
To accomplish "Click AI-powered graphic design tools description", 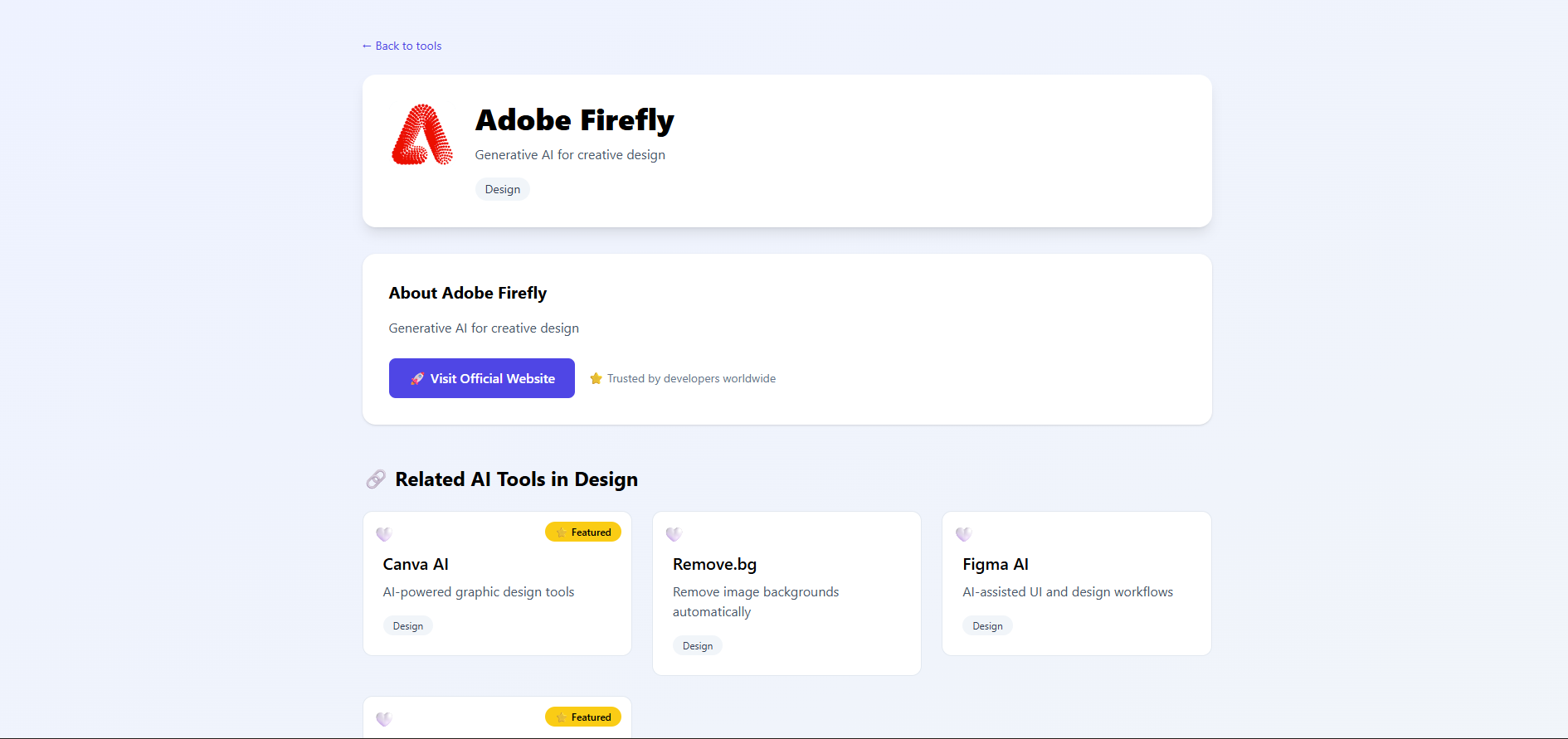I will coord(479,592).
